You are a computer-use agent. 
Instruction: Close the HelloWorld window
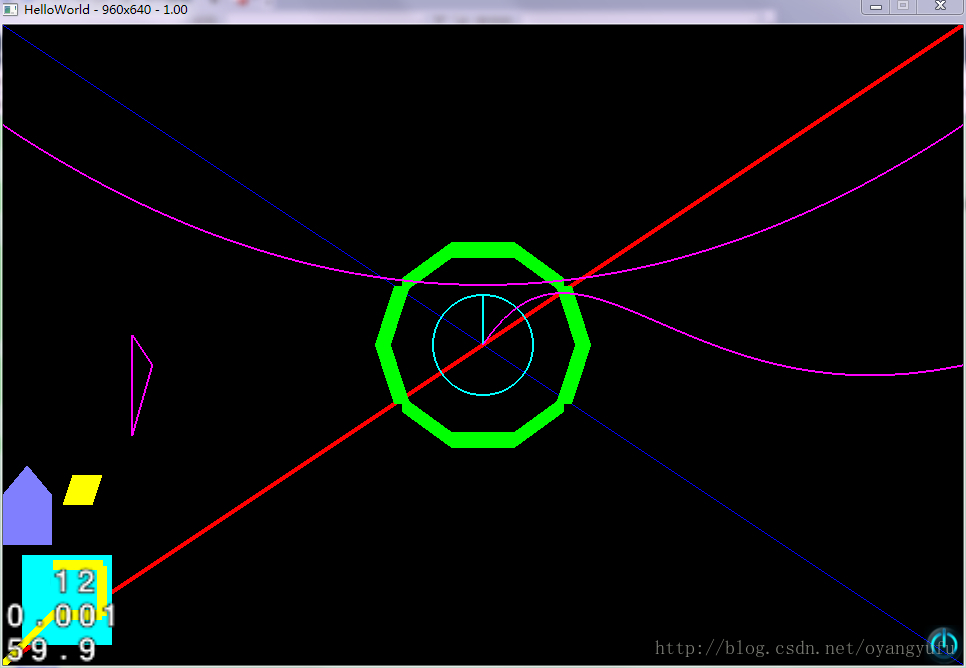(x=940, y=7)
